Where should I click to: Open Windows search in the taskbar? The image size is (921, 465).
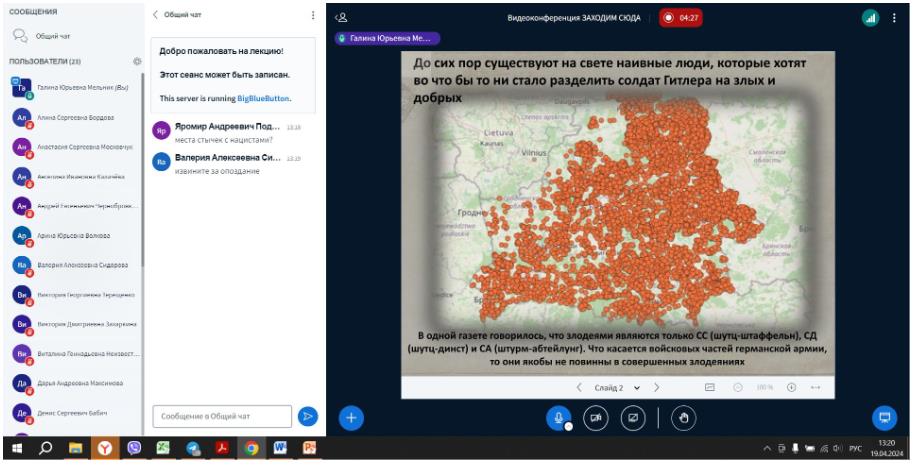[x=45, y=449]
